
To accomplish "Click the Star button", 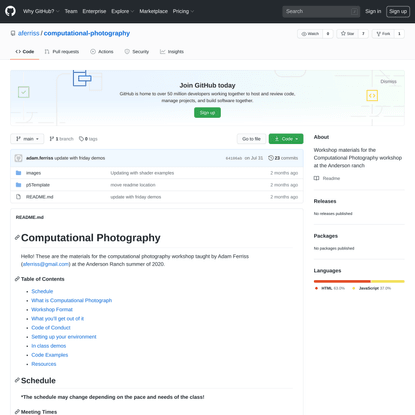I will pos(347,34).
